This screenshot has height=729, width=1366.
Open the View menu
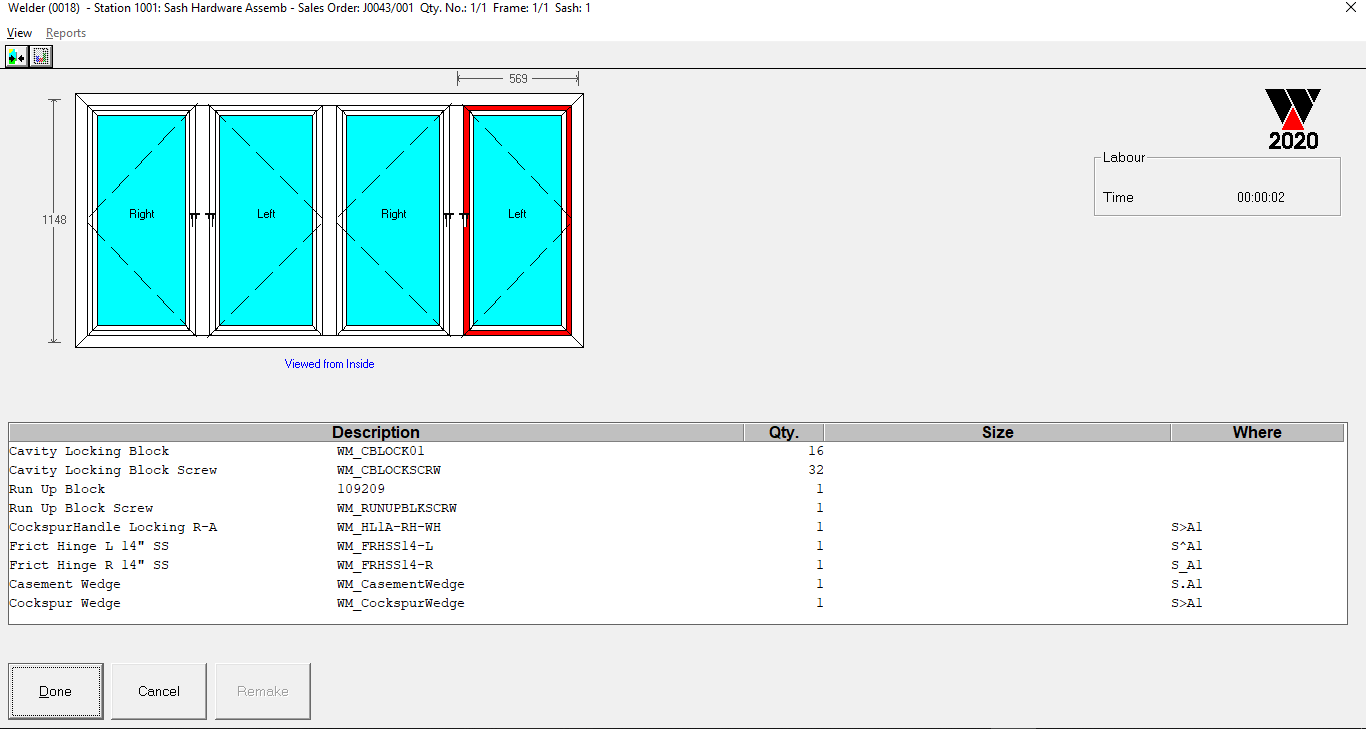(x=19, y=33)
